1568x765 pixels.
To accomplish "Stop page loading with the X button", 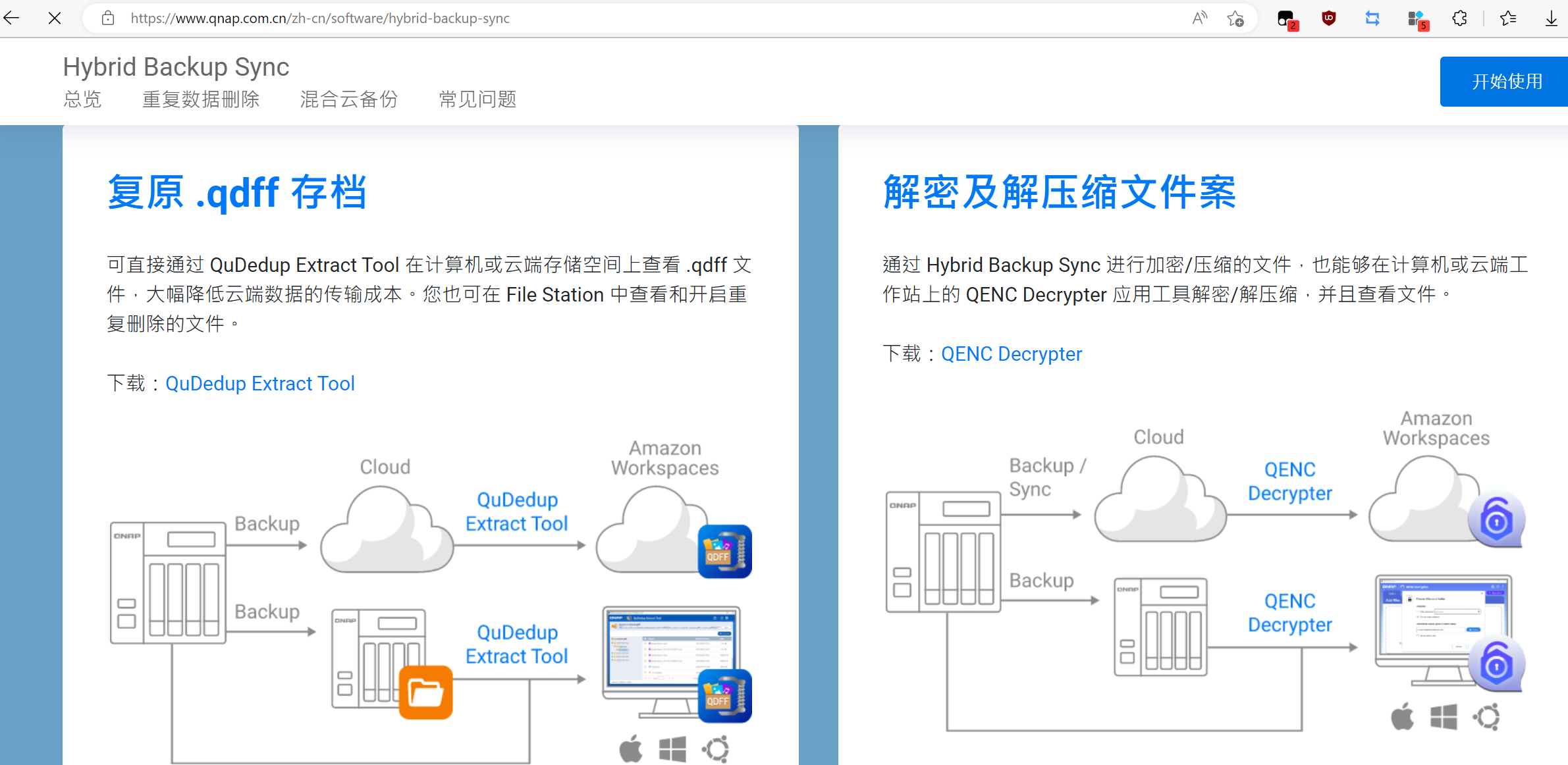I will coord(55,18).
